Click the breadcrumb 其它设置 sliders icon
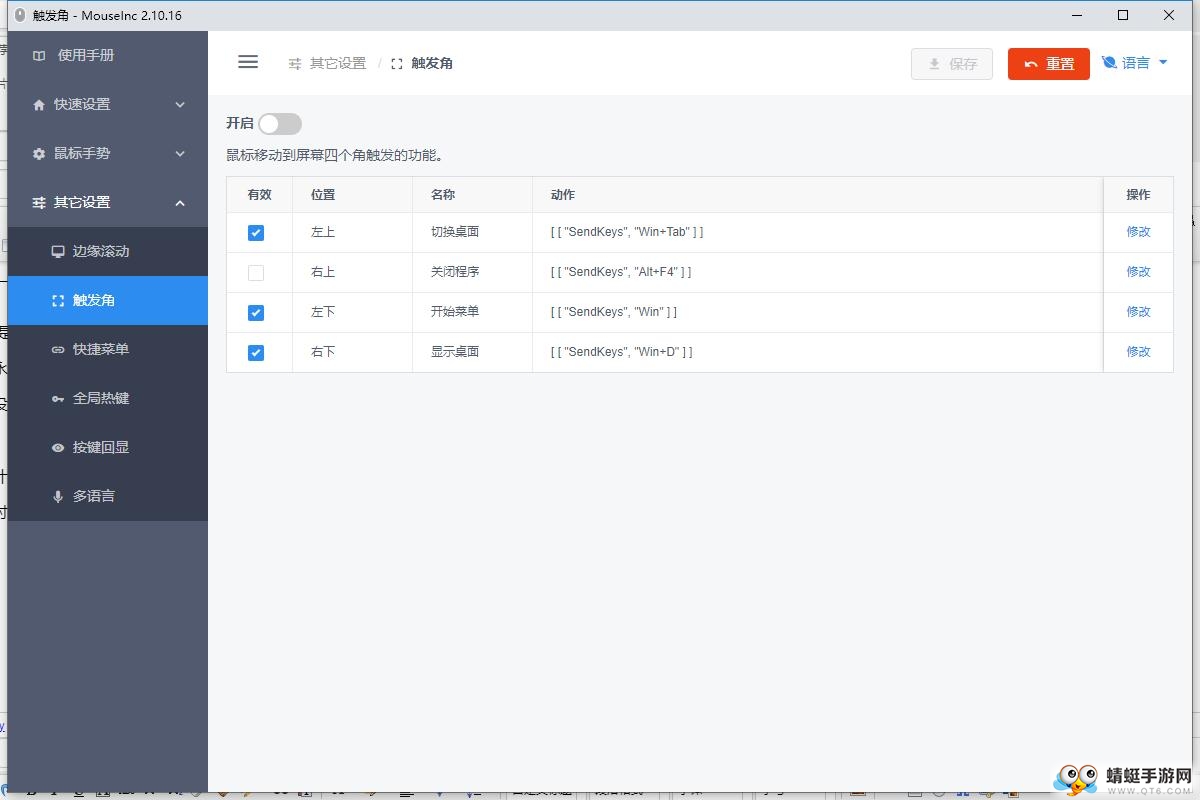 coord(295,64)
